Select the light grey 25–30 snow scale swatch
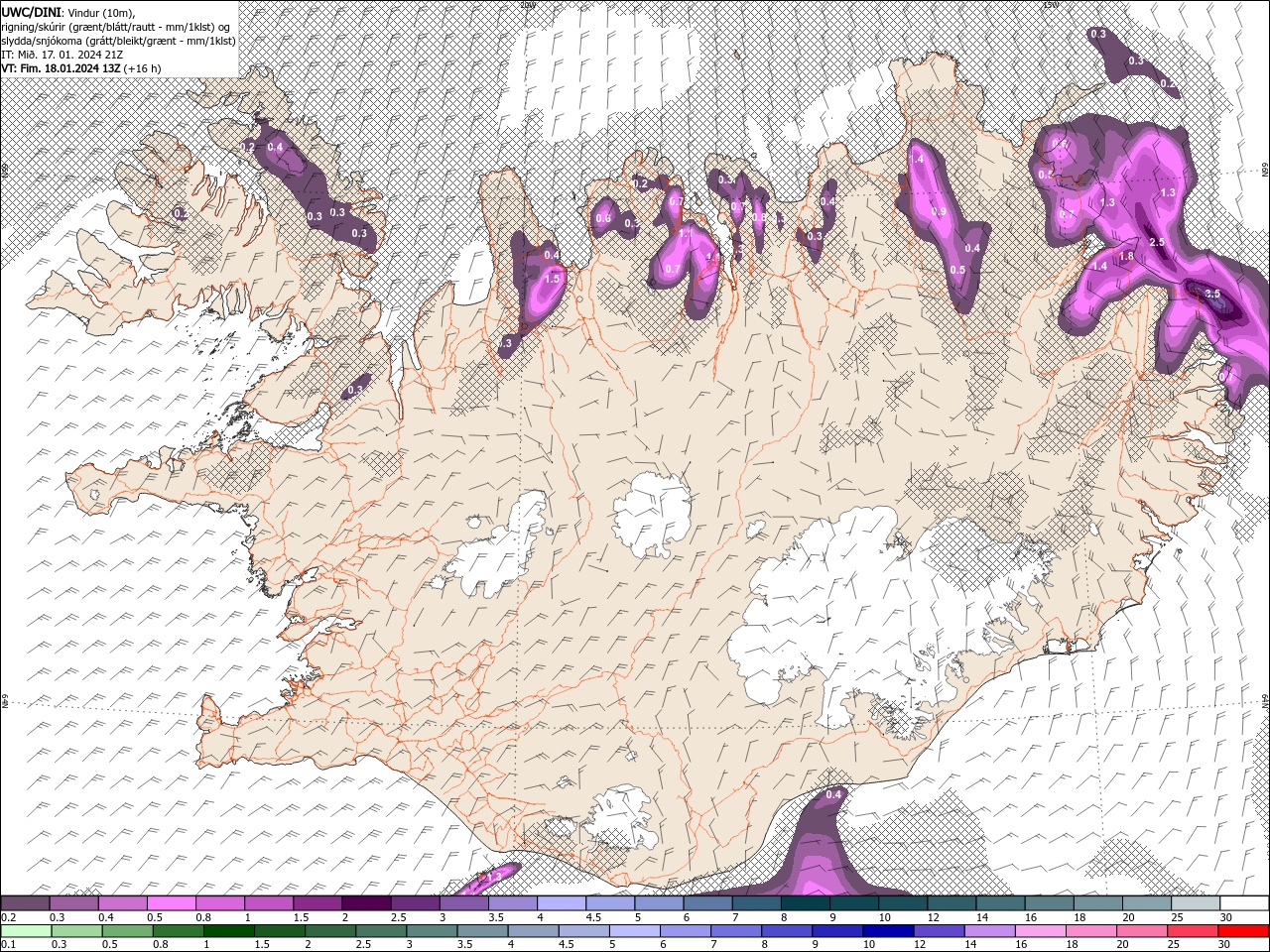 click(1195, 902)
